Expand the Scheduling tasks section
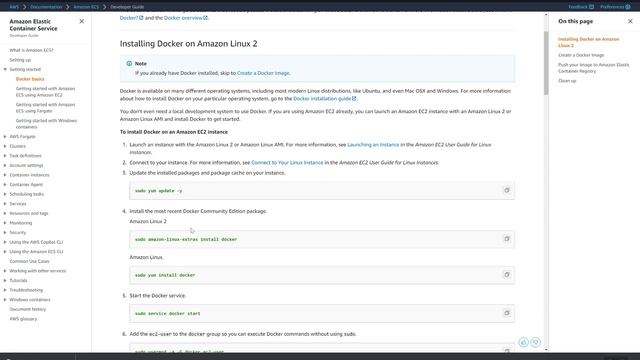This screenshot has height=360, width=640. [x=5, y=194]
